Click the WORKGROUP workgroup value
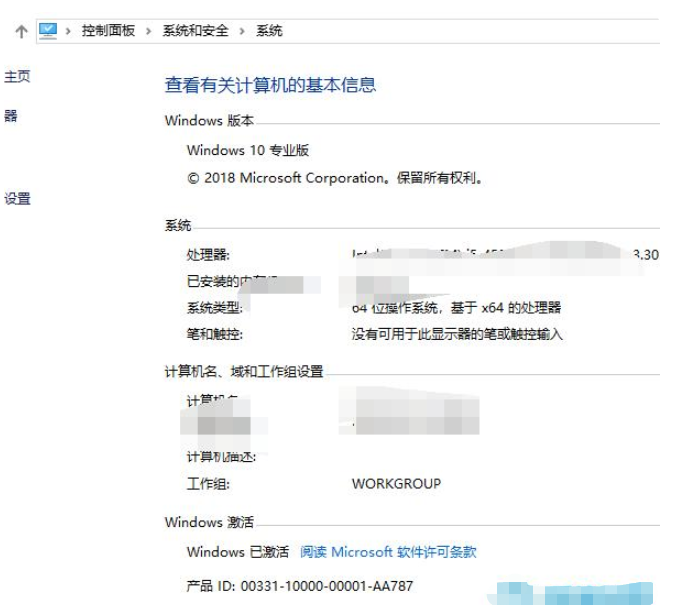This screenshot has height=605, width=696. (396, 483)
